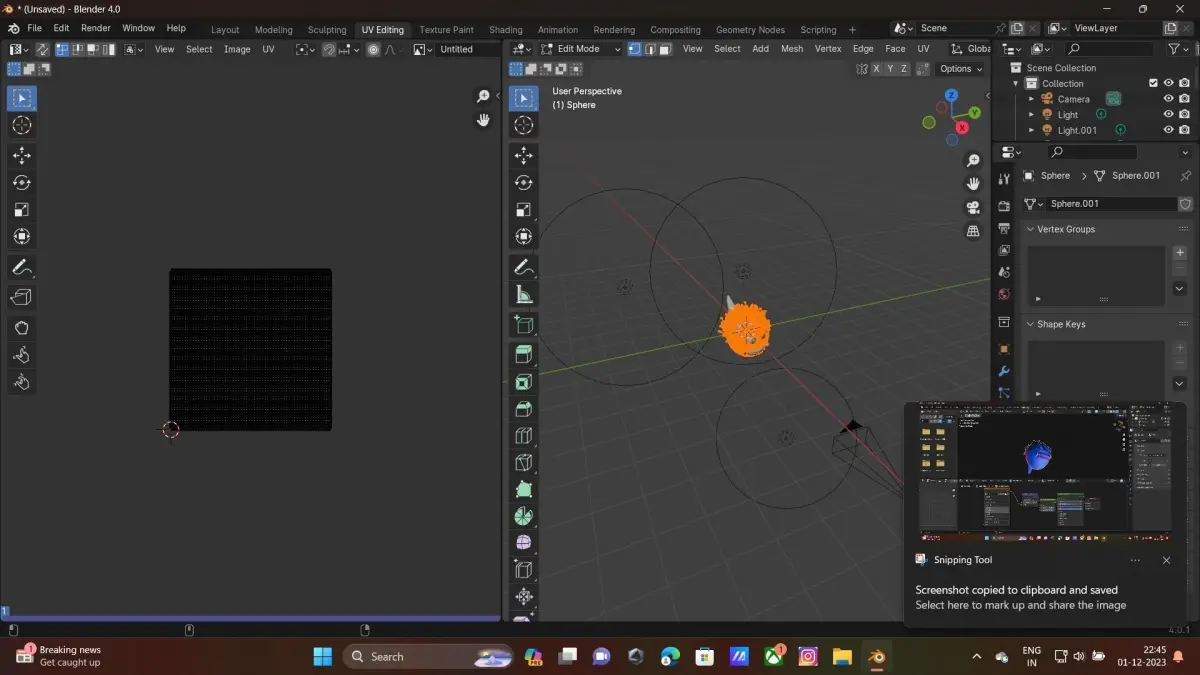The image size is (1200, 675).
Task: Select the Transform tool in 3D viewport
Action: pos(523,237)
